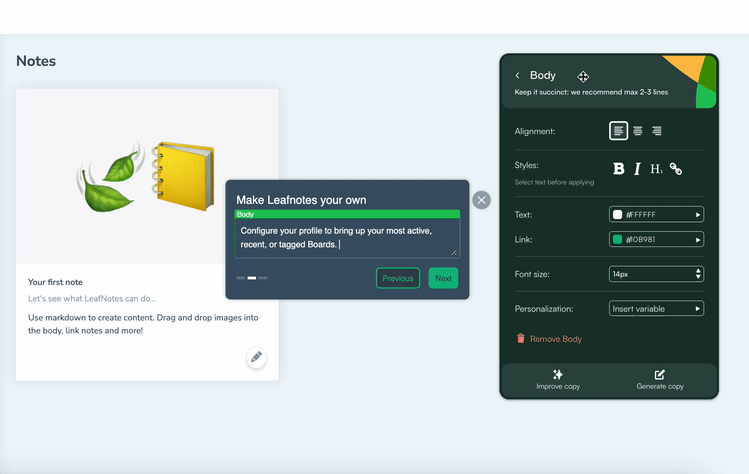The width and height of the screenshot is (749, 474).
Task: Click the tip Keep it succinct in the panel header
Action: (591, 92)
